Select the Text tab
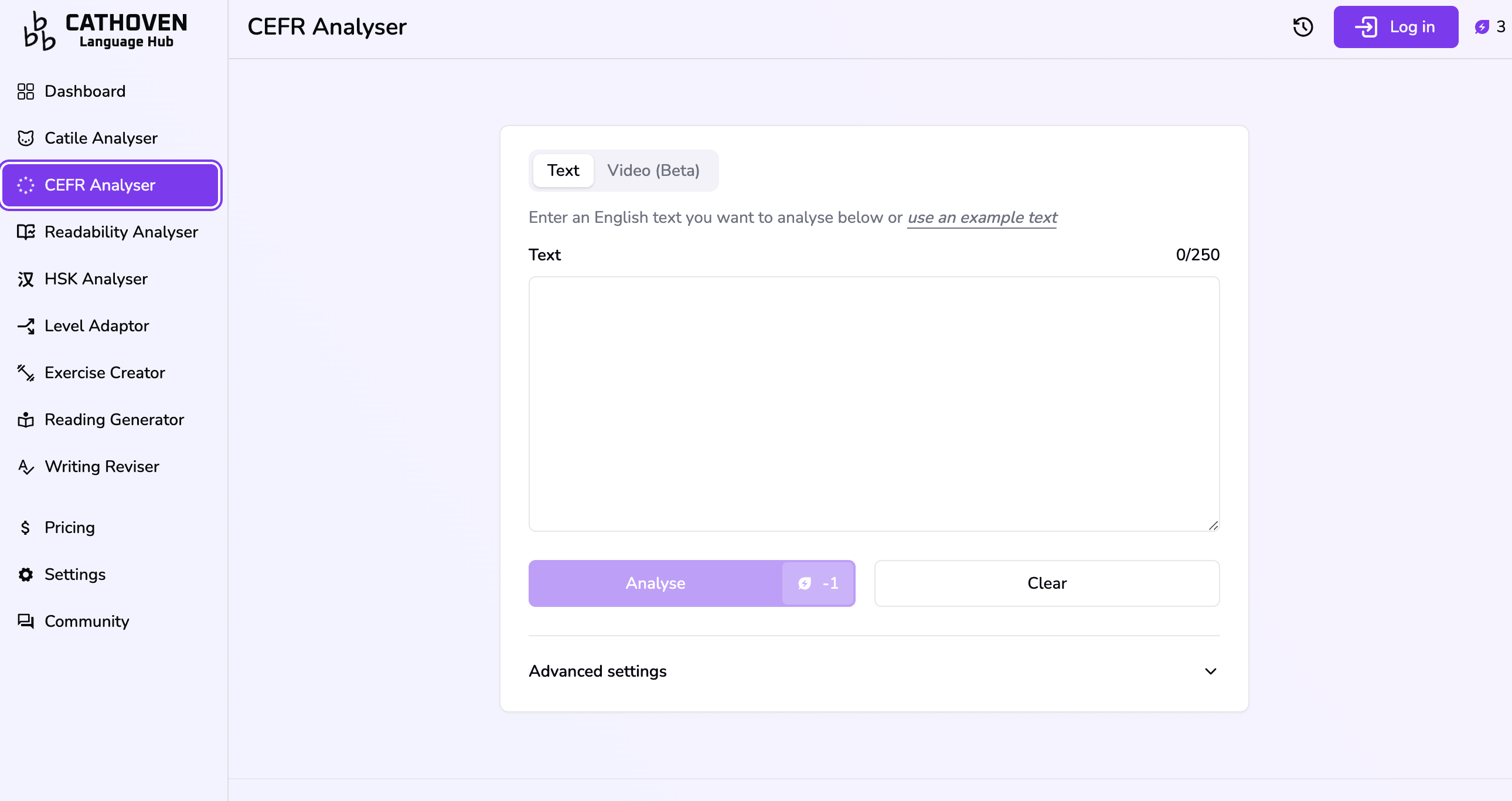 coord(563,171)
